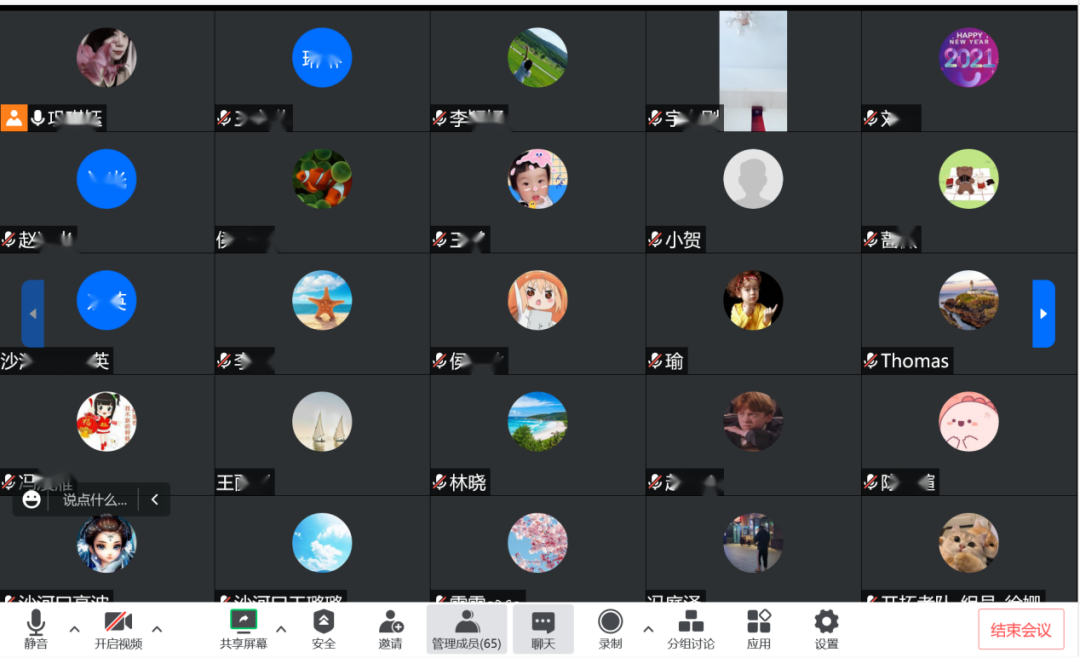Viewport: 1080px width, 658px height.
Task: Turn on camera with 开启视频
Action: 118,629
